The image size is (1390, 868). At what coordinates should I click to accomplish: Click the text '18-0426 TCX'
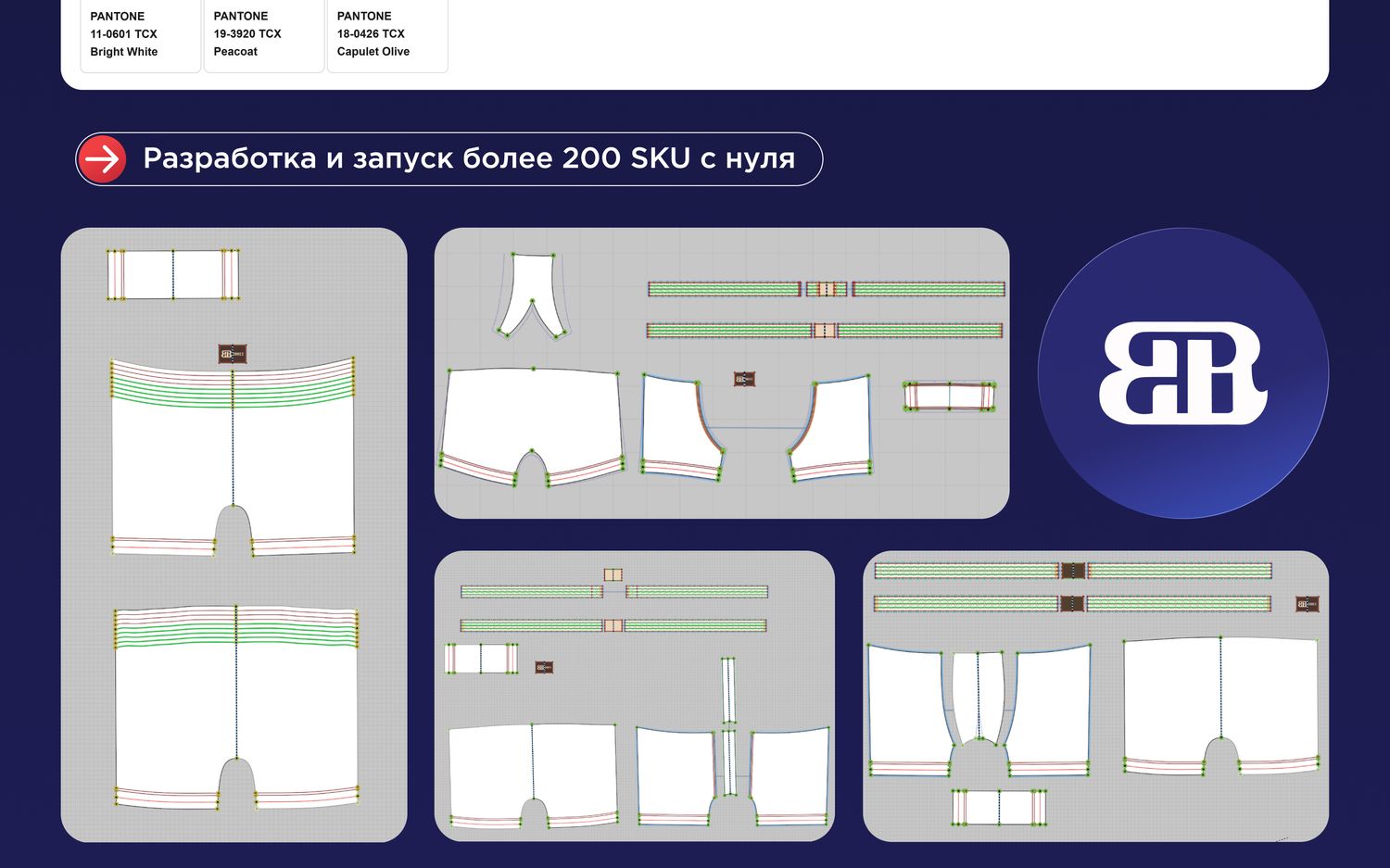point(371,34)
